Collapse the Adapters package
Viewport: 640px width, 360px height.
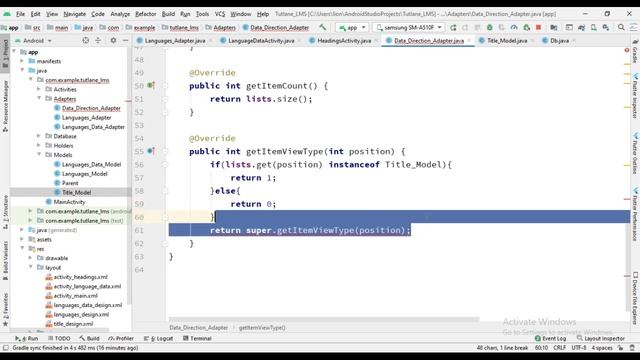(39, 98)
